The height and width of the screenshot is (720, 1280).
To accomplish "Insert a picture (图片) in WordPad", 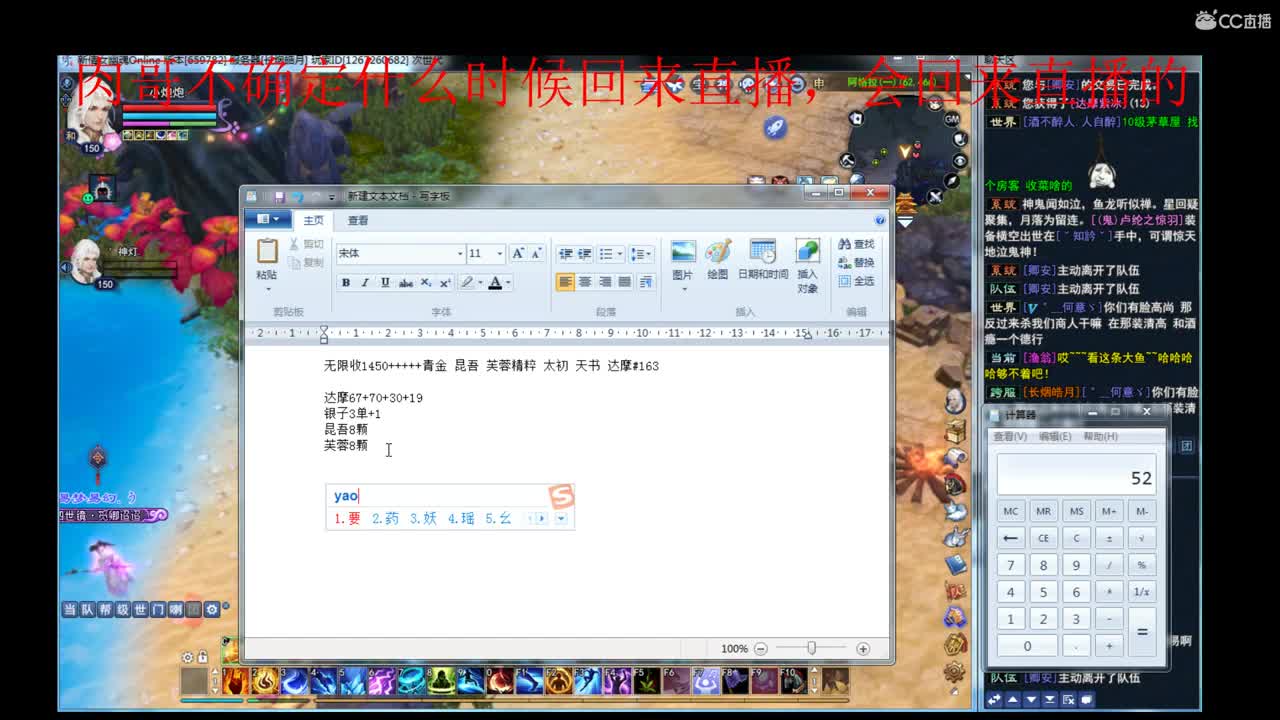I will tap(683, 252).
